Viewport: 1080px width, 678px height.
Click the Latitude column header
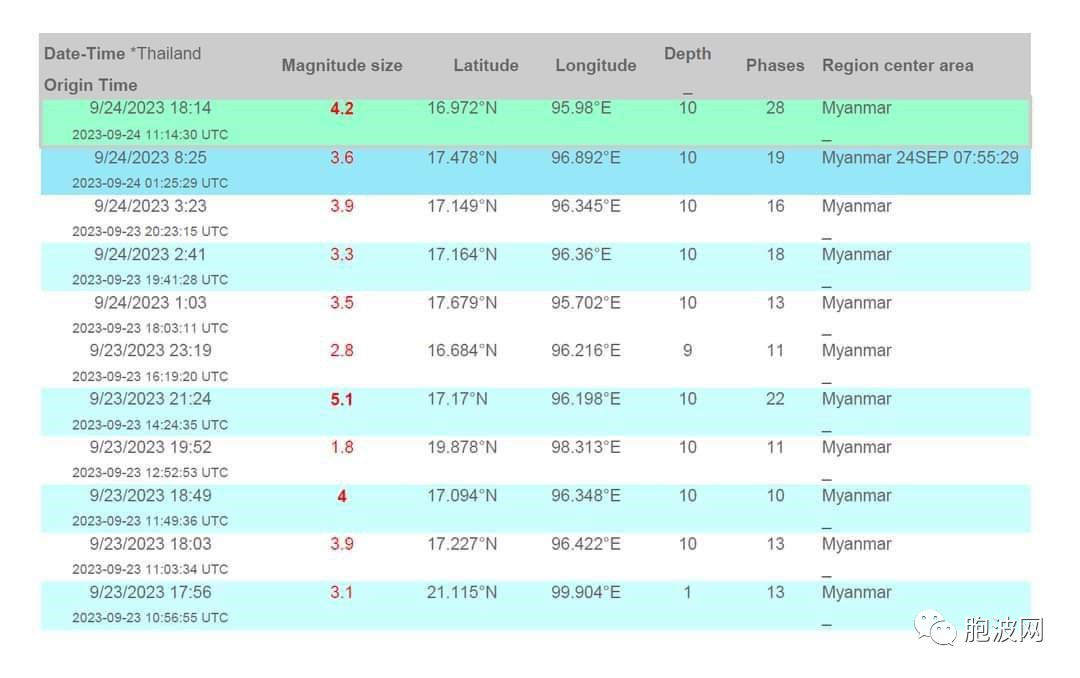(486, 65)
